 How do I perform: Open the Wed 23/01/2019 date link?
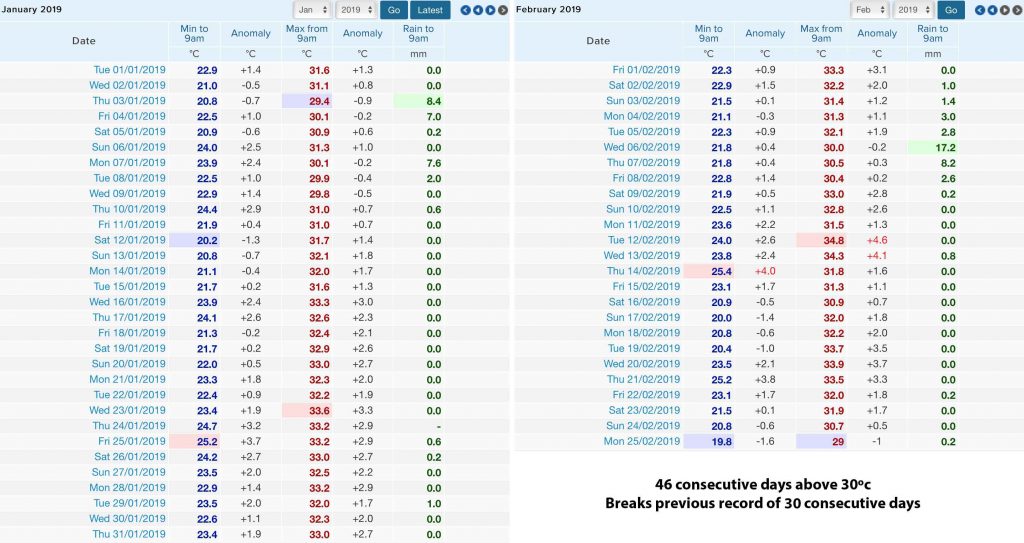click(x=127, y=410)
